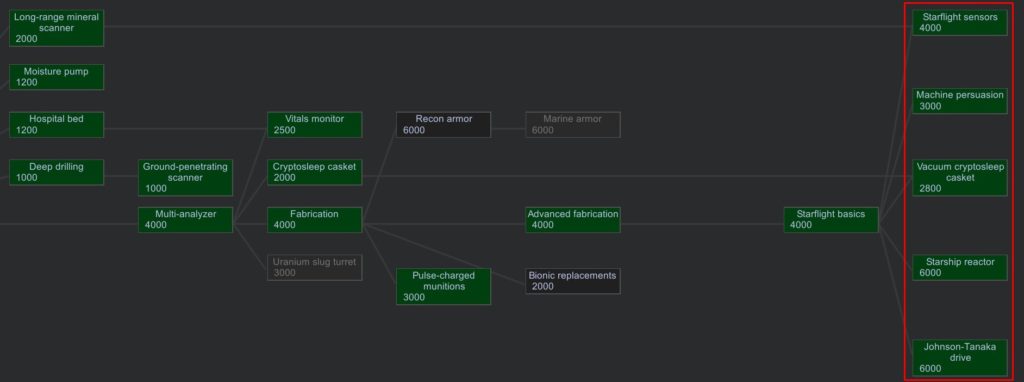The height and width of the screenshot is (382, 1024).
Task: Click Machine persuasion research box
Action: (x=960, y=101)
